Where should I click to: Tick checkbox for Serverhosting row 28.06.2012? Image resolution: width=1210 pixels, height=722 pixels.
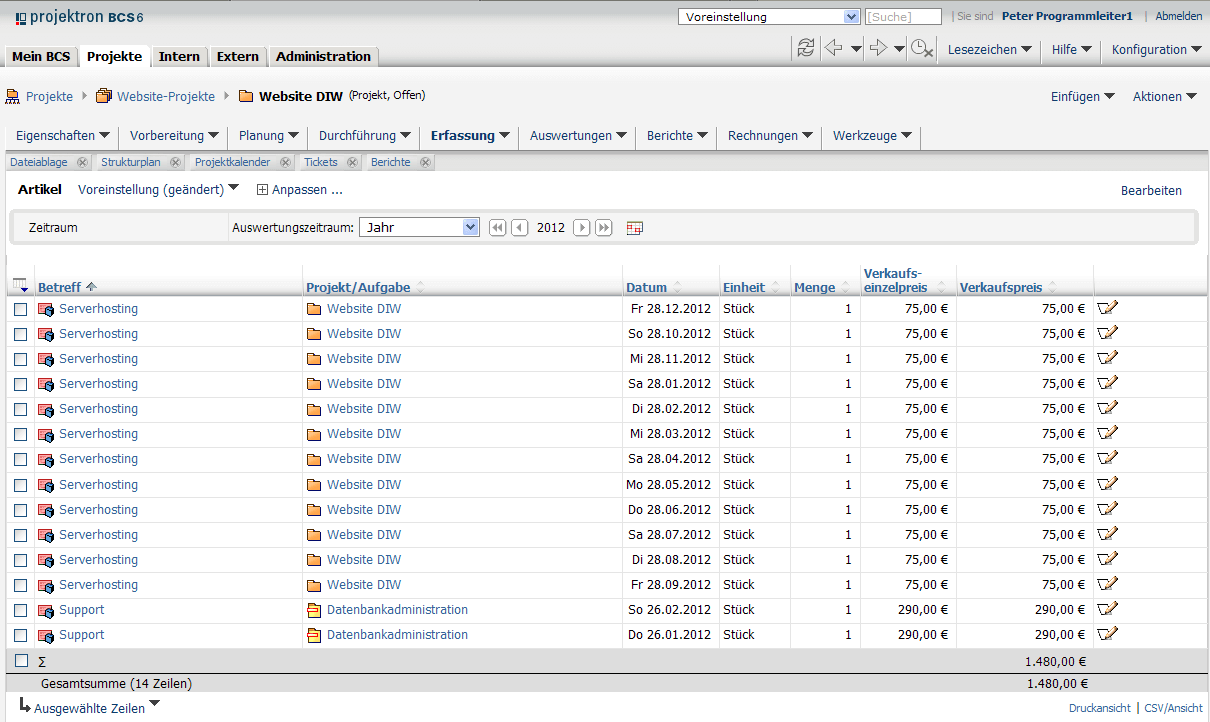point(21,510)
